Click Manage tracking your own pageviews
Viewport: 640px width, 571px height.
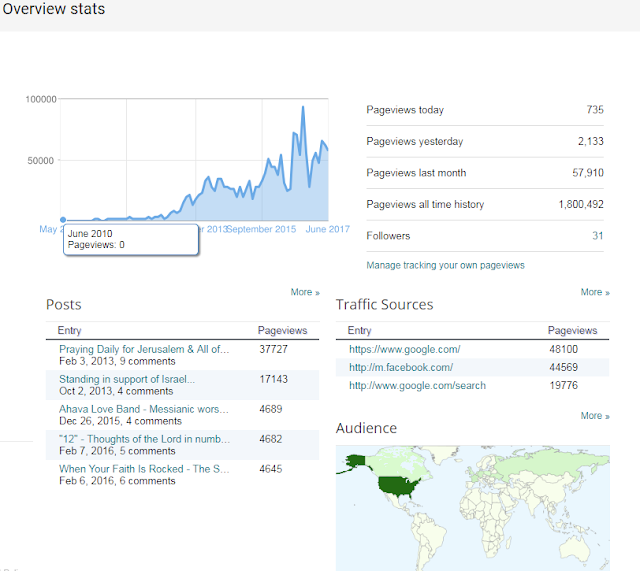[x=445, y=265]
